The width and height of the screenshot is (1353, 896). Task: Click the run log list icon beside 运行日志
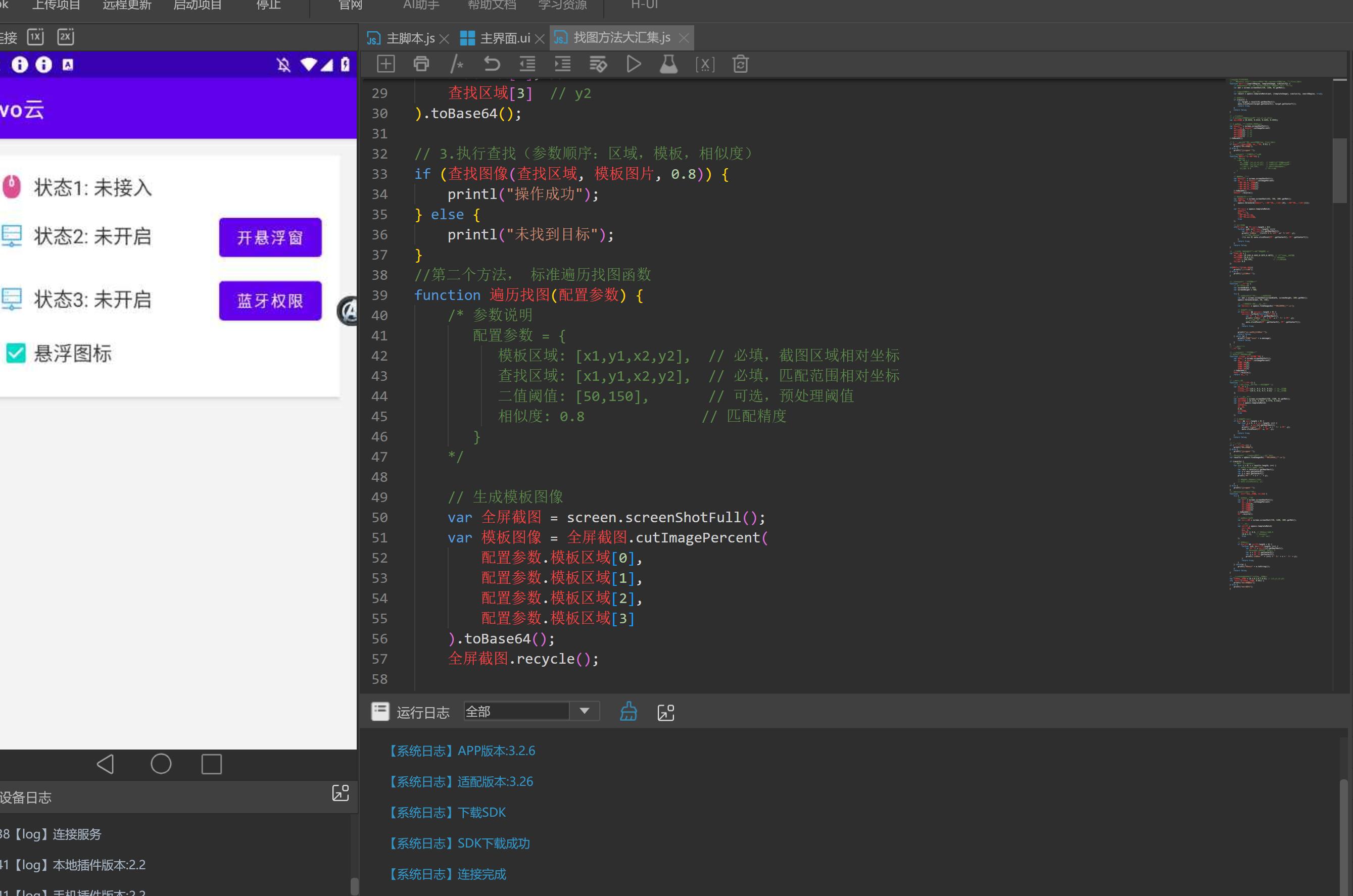tap(380, 712)
